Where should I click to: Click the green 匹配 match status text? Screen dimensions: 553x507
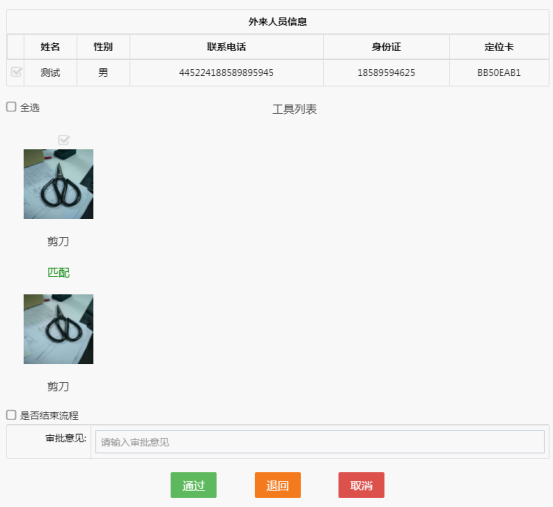coord(59,273)
